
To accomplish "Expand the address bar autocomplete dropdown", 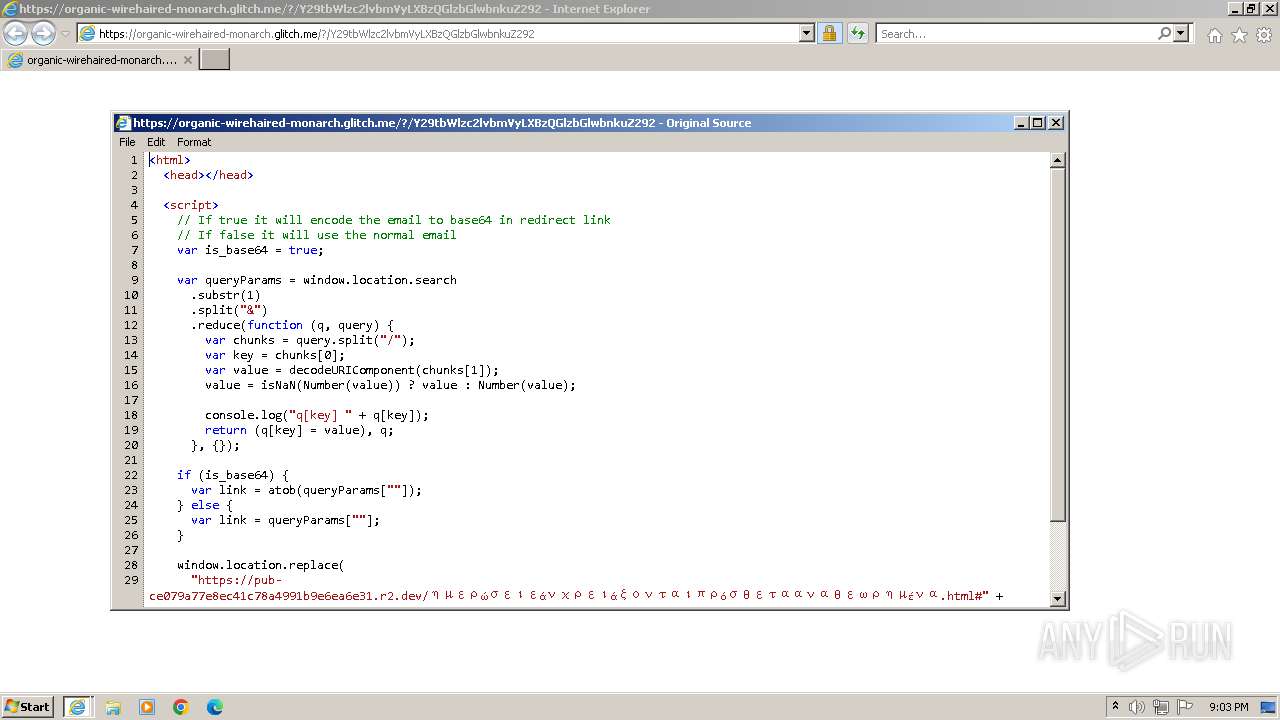I will [807, 33].
